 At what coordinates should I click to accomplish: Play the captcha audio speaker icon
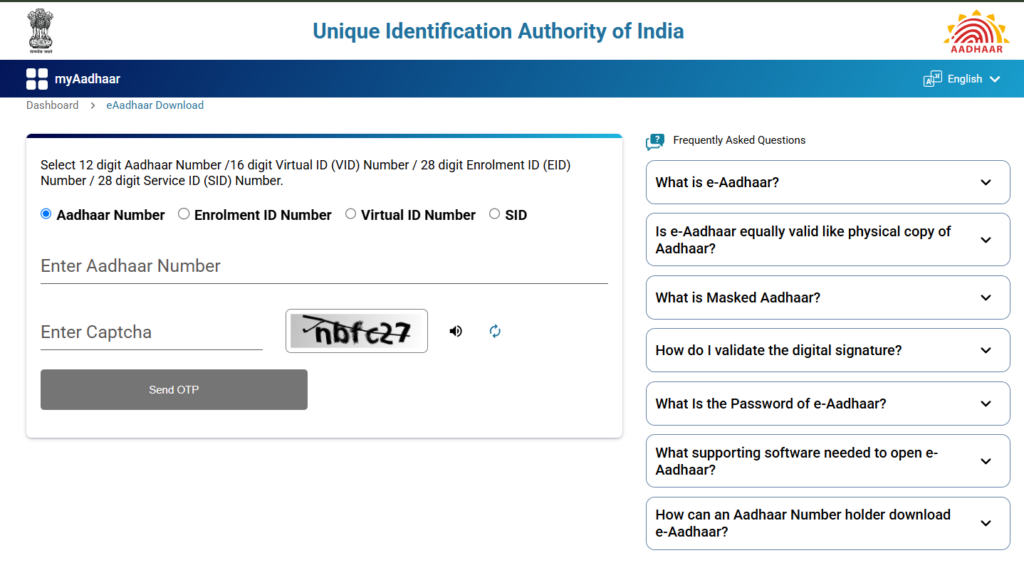(x=456, y=331)
